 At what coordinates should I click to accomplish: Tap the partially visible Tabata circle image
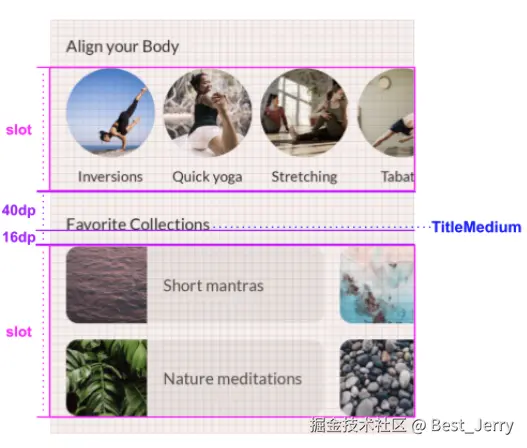[x=386, y=113]
